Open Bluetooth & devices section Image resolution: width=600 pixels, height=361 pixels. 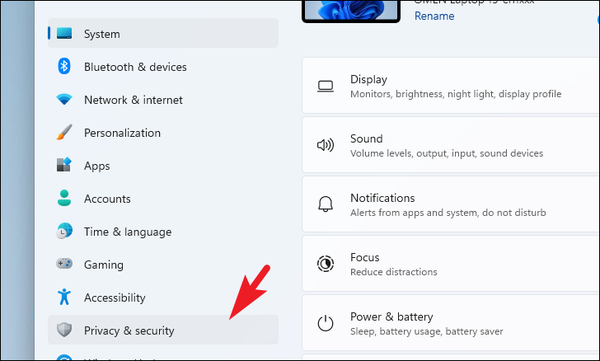click(x=163, y=67)
